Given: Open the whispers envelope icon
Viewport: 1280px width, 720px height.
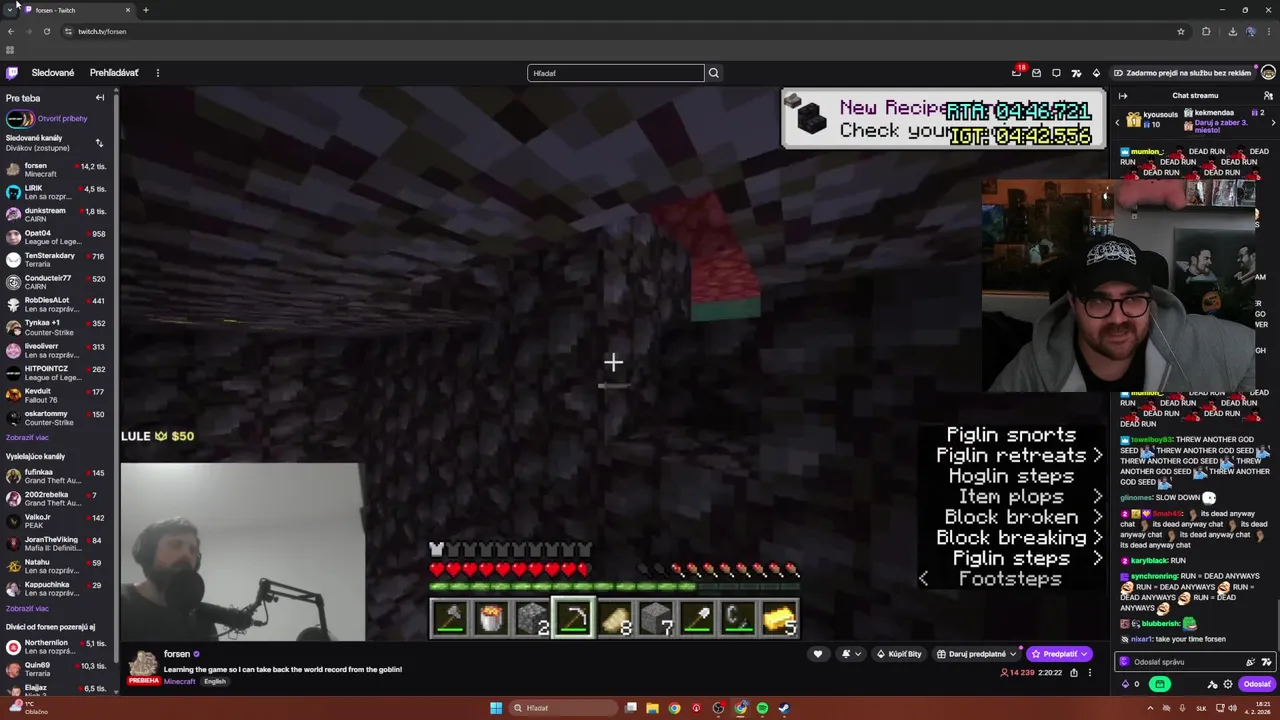Looking at the screenshot, I should point(1036,73).
